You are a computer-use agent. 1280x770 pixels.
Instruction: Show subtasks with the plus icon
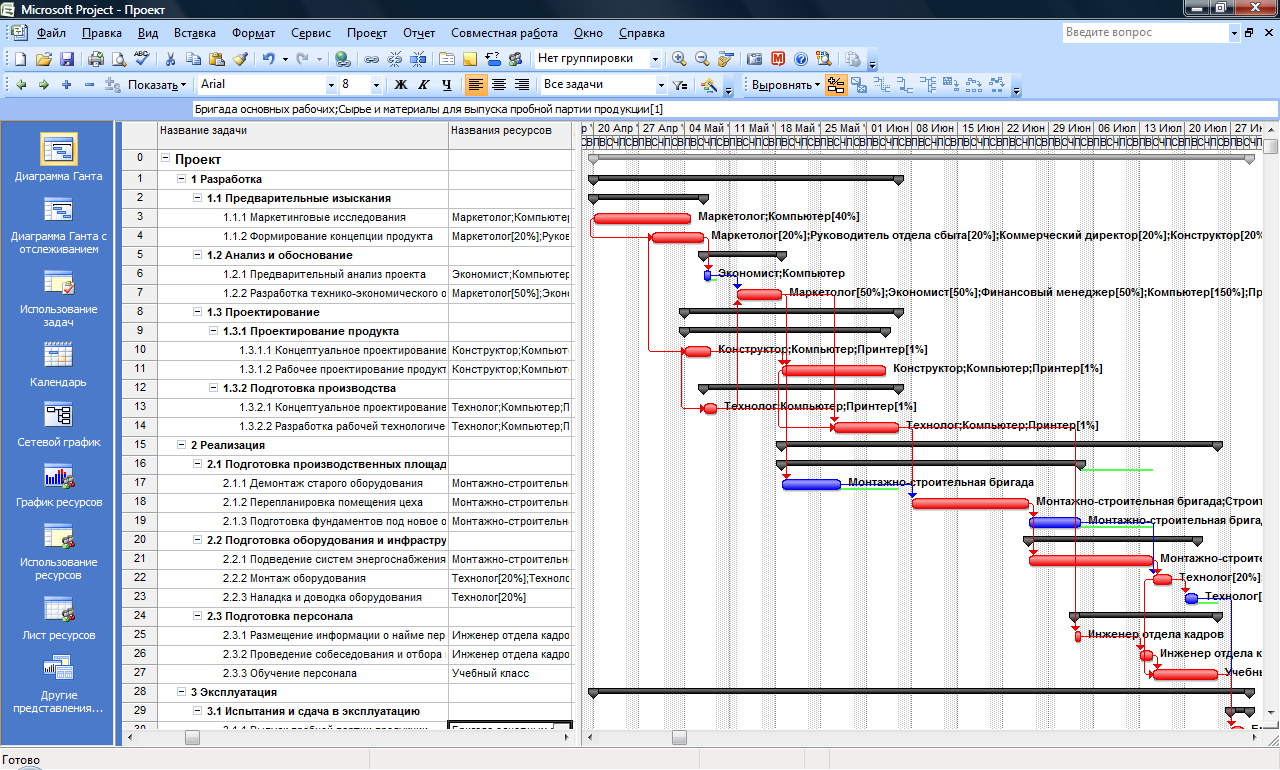66,85
